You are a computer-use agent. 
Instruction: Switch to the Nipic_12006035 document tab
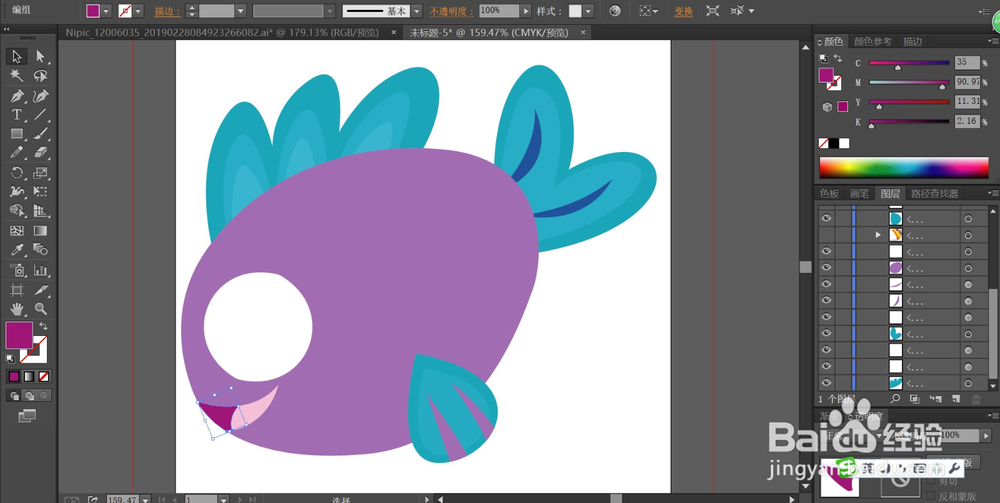pos(222,32)
